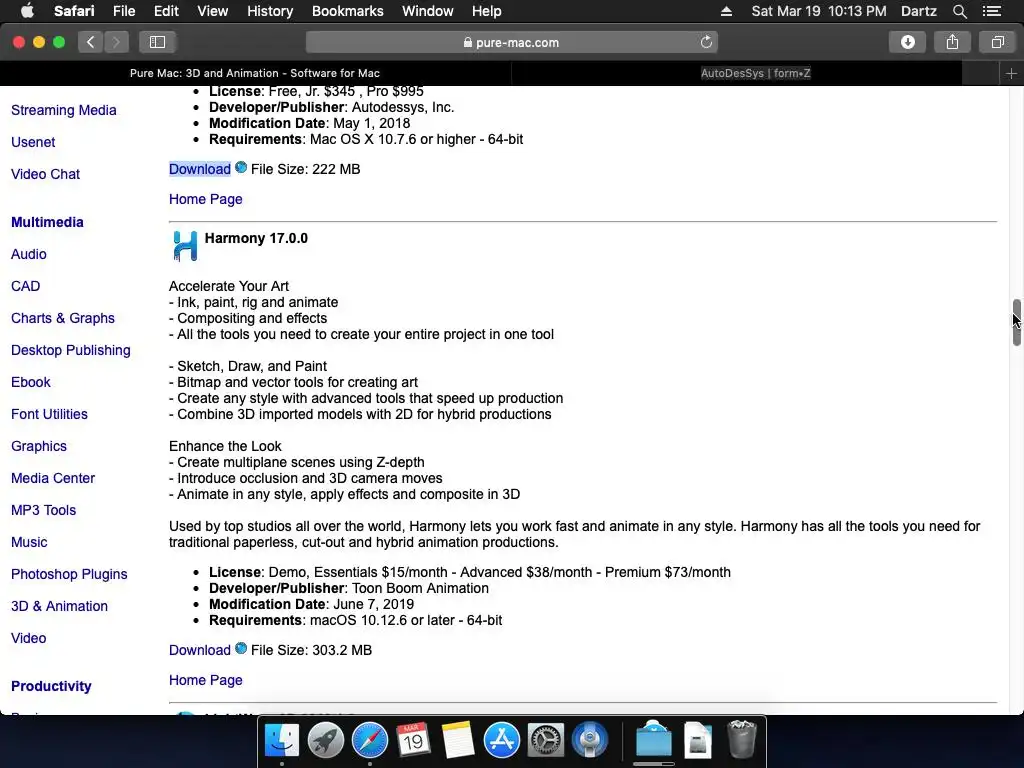Screen dimensions: 1024x768
Task: Open the Safari downloads button
Action: [908, 42]
